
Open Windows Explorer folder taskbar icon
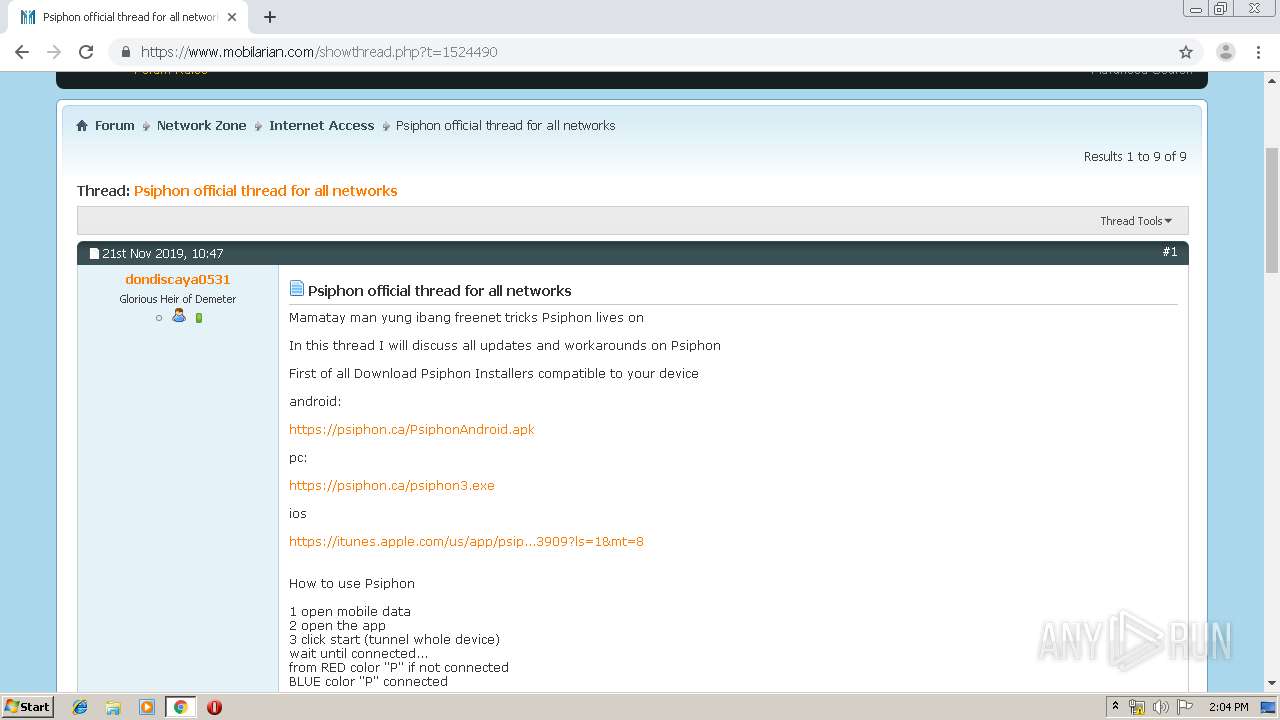pos(113,707)
